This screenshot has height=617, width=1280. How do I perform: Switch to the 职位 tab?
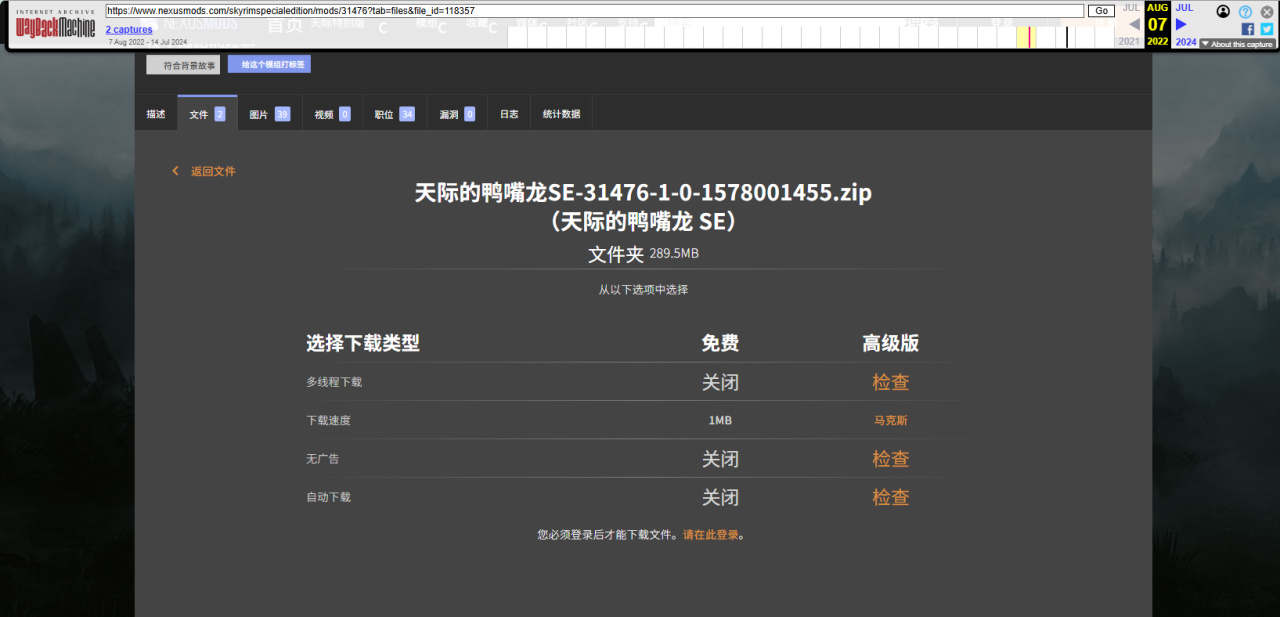(394, 114)
